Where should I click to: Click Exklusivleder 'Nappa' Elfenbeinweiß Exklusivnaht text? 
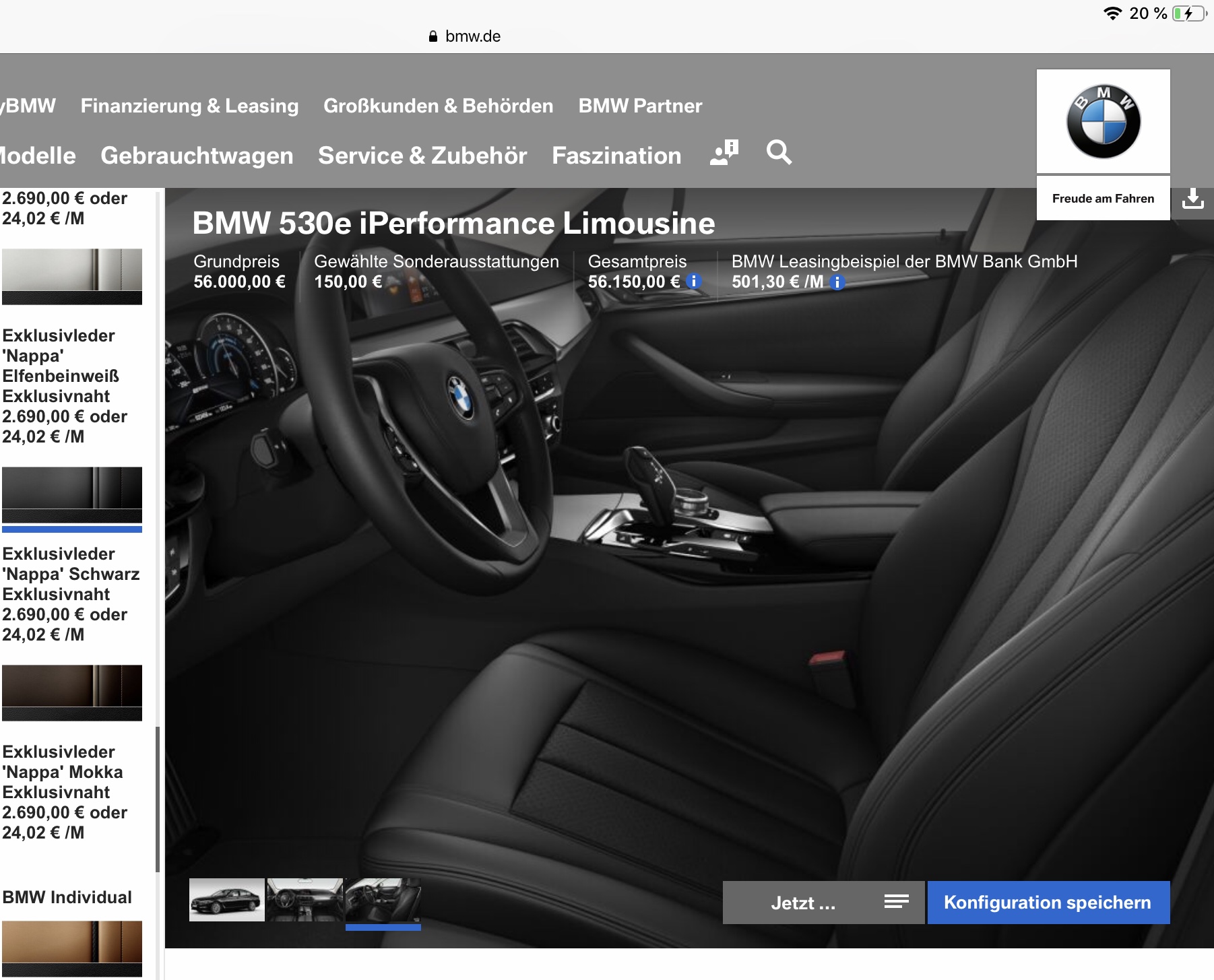[x=61, y=366]
